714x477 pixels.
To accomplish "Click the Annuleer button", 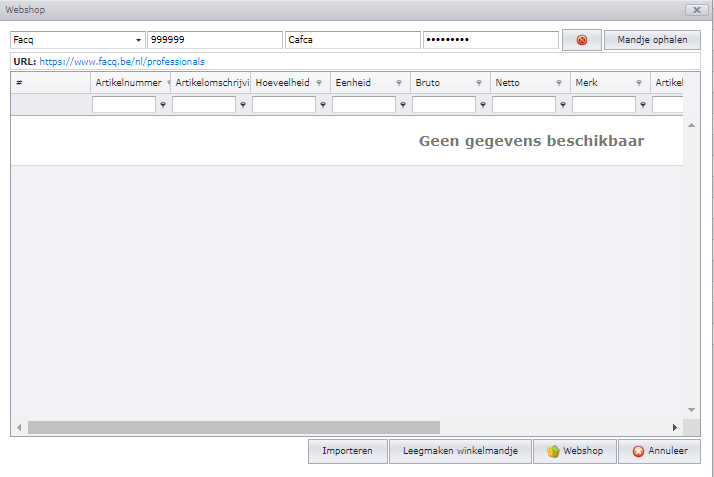I will pyautogui.click(x=659, y=451).
